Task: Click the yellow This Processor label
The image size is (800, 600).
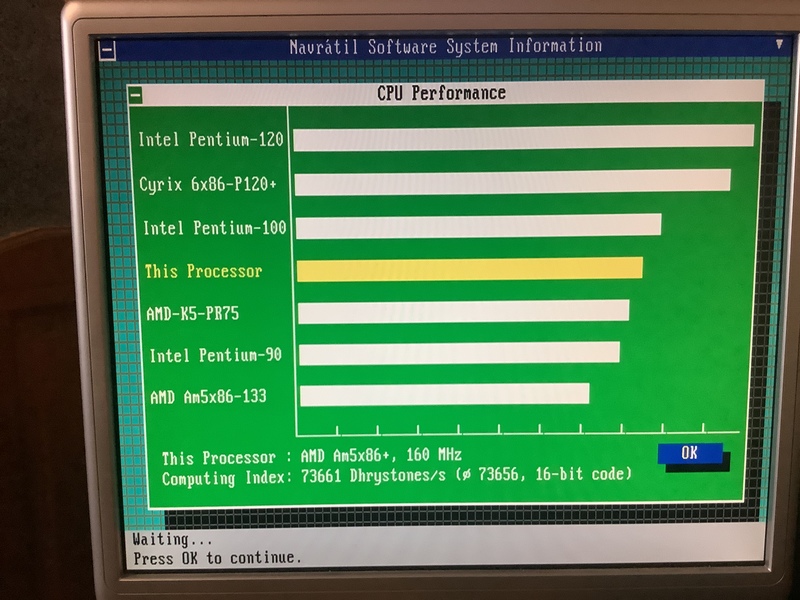Action: pyautogui.click(x=203, y=271)
